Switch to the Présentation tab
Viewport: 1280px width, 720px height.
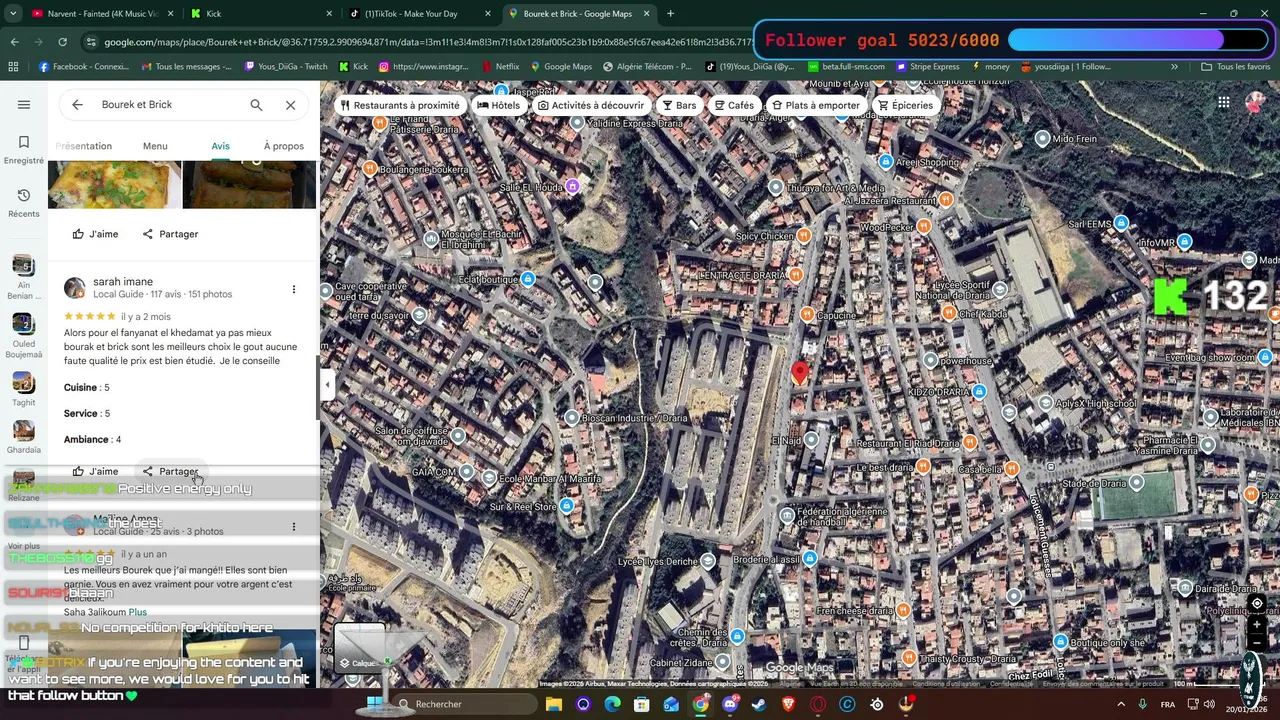tap(84, 146)
